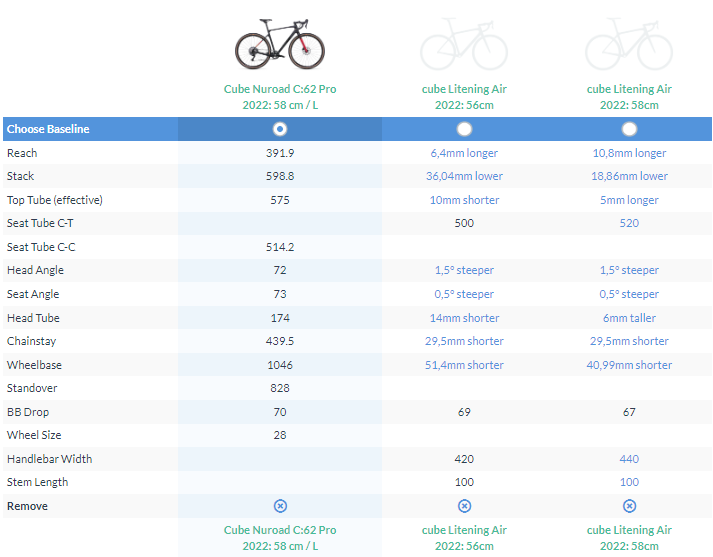Click the '6,4mm longer' reach difference
Image resolution: width=713 pixels, height=557 pixels.
click(x=464, y=153)
